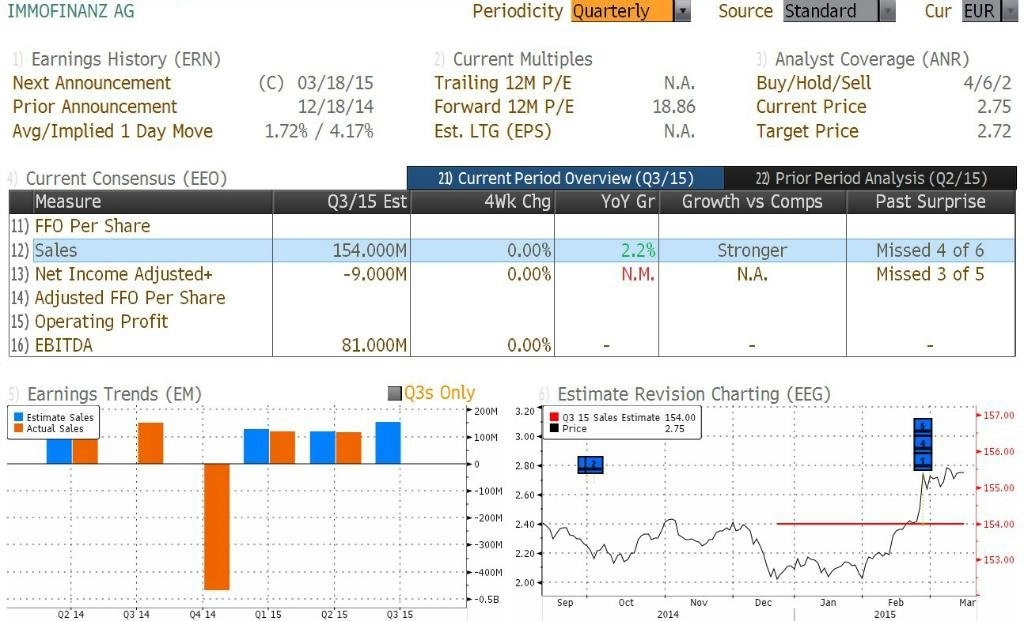1024x621 pixels.
Task: Click the Avg/Implied 1 Day Move value
Action: (319, 131)
